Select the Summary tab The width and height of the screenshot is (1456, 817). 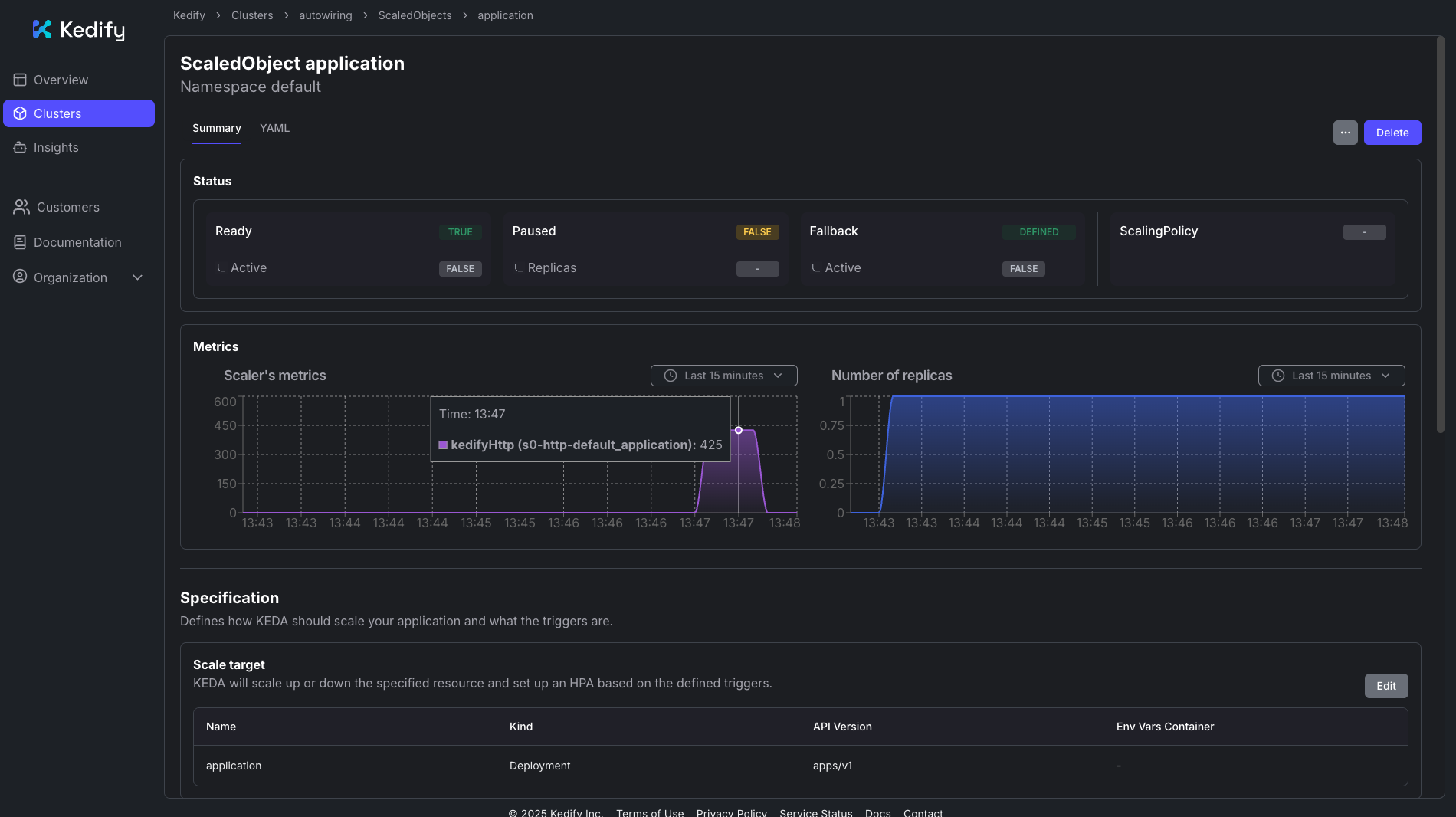tap(217, 128)
